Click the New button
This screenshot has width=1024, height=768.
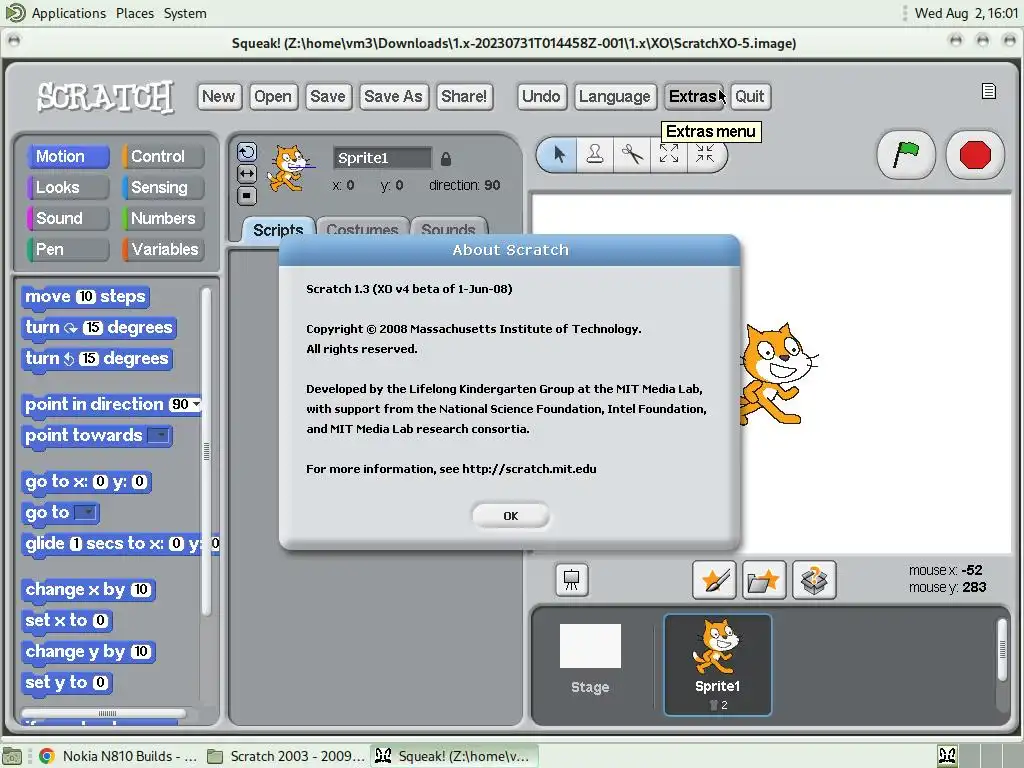(218, 97)
